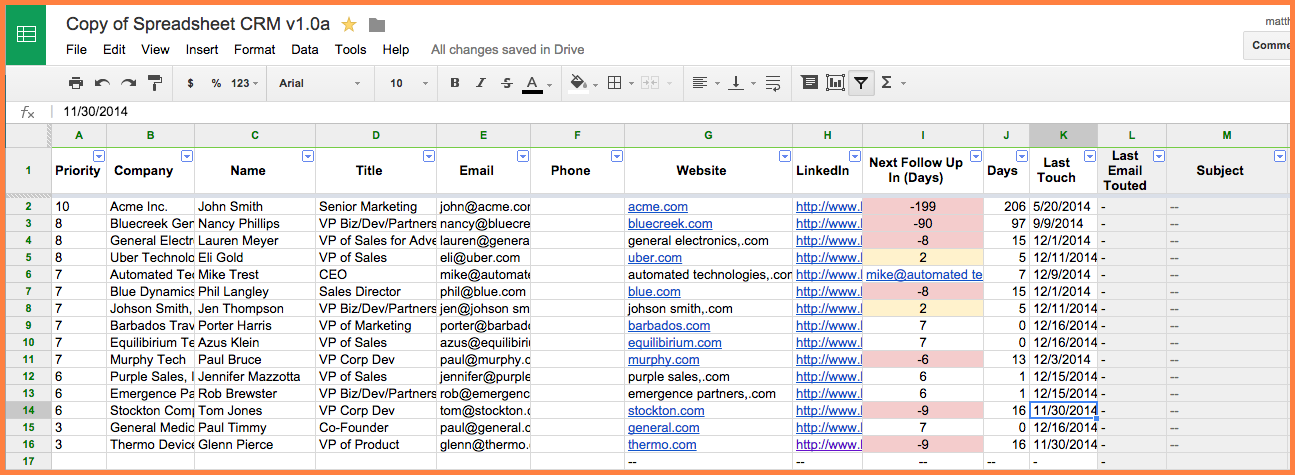This screenshot has width=1295, height=475.
Task: Redo the last undone action
Action: point(128,83)
